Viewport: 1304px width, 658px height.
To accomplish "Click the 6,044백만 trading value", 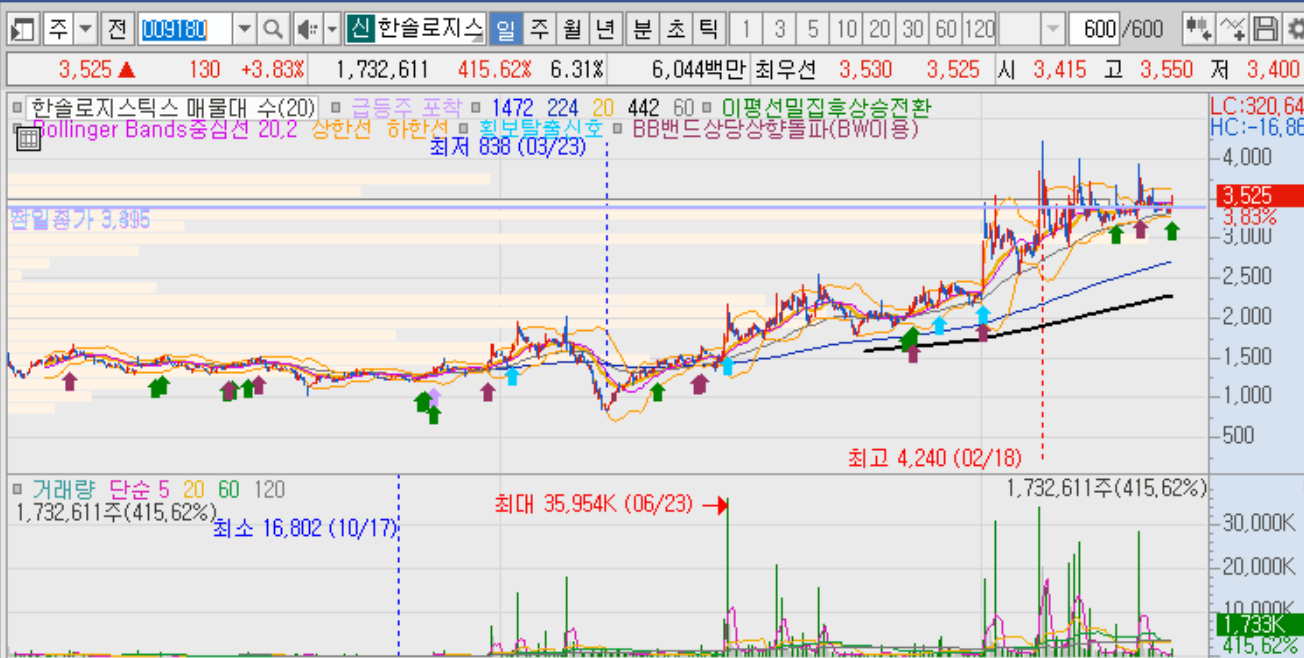I will 698,70.
